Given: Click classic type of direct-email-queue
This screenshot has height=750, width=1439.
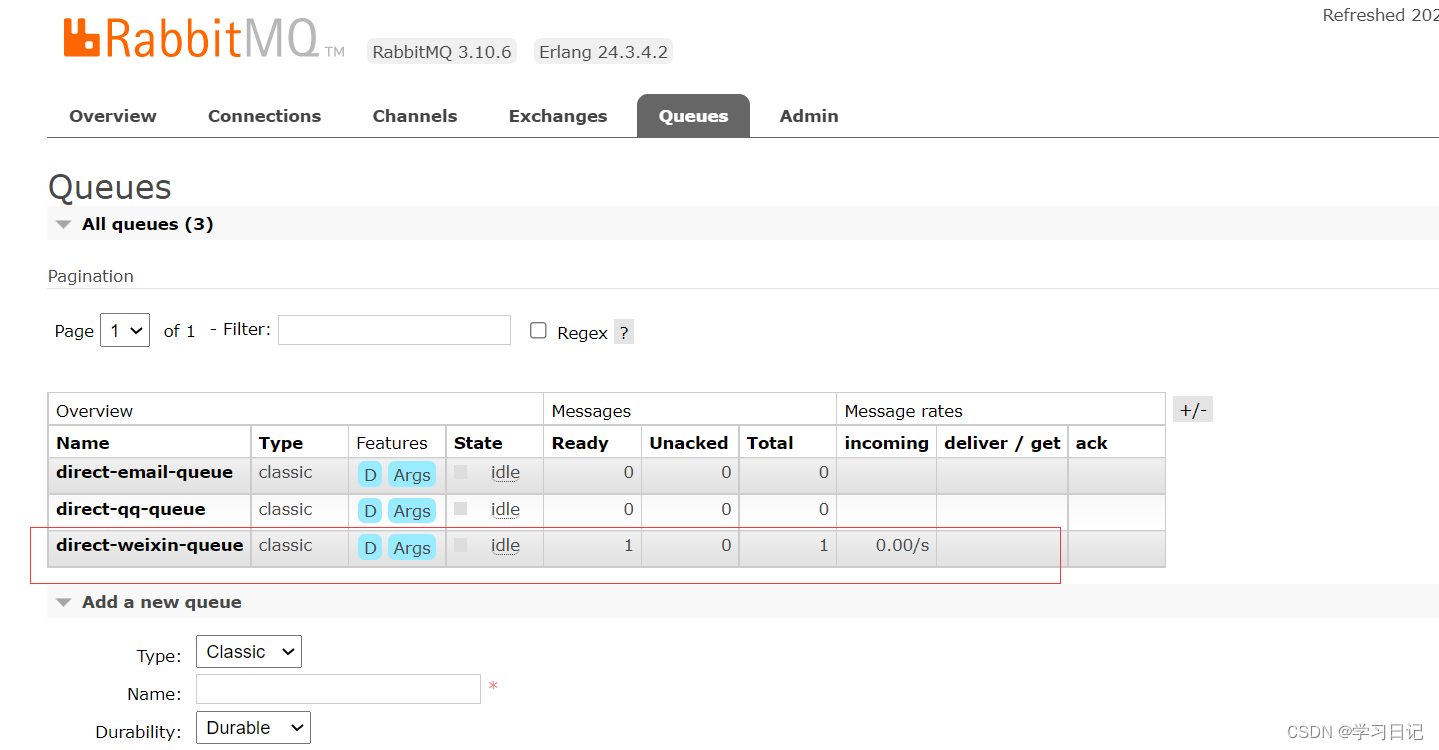Looking at the screenshot, I should tap(285, 472).
